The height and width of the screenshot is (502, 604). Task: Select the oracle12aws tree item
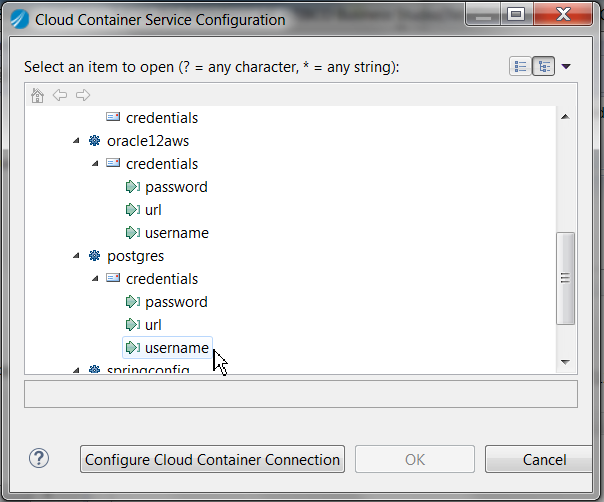148,141
